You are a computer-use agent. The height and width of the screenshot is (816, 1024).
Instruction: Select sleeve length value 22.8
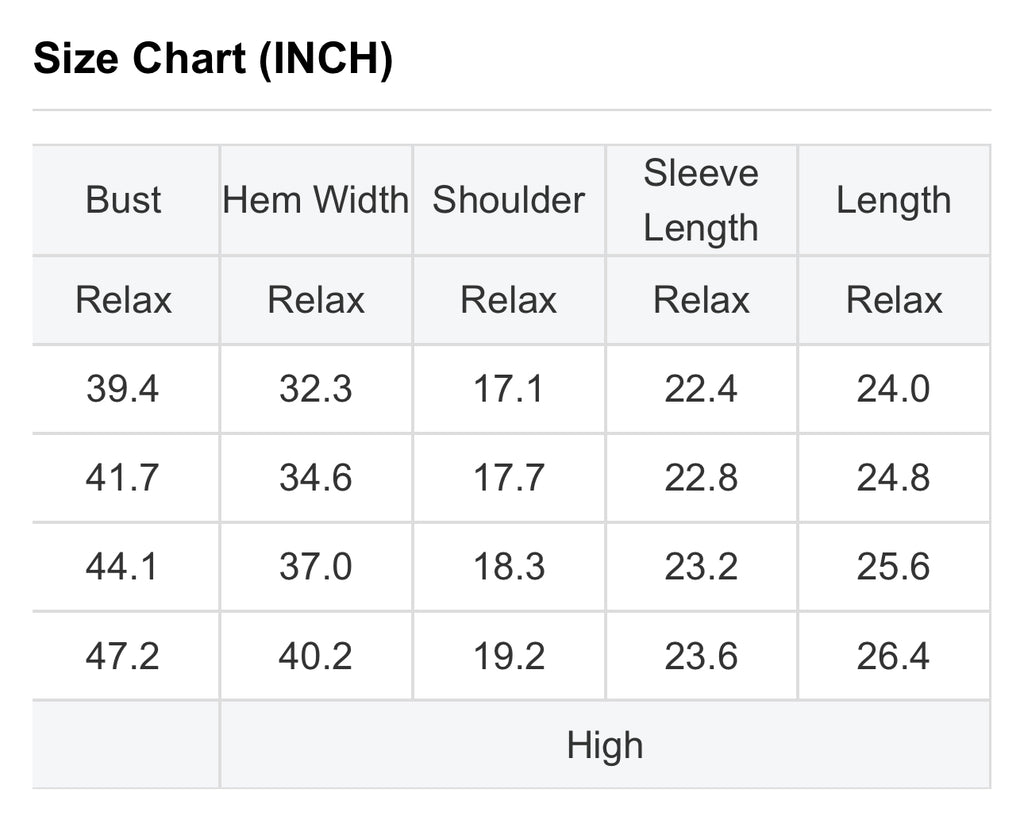point(701,478)
